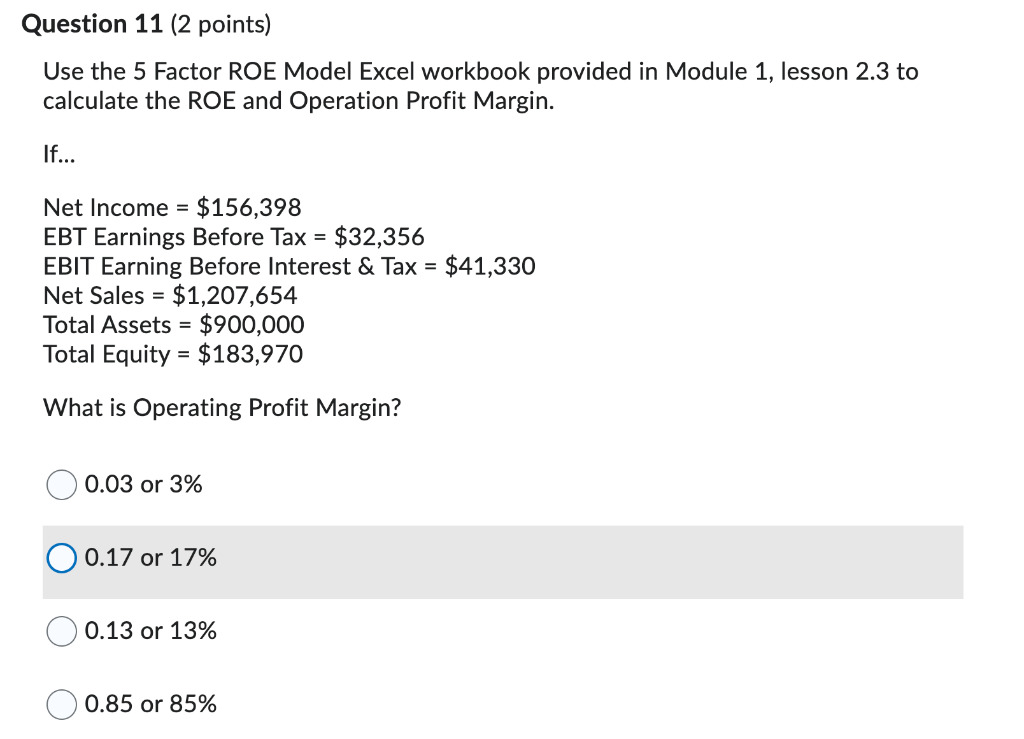Click the "0.17 or 17%" answer text
Image resolution: width=1024 pixels, height=739 pixels.
(150, 558)
